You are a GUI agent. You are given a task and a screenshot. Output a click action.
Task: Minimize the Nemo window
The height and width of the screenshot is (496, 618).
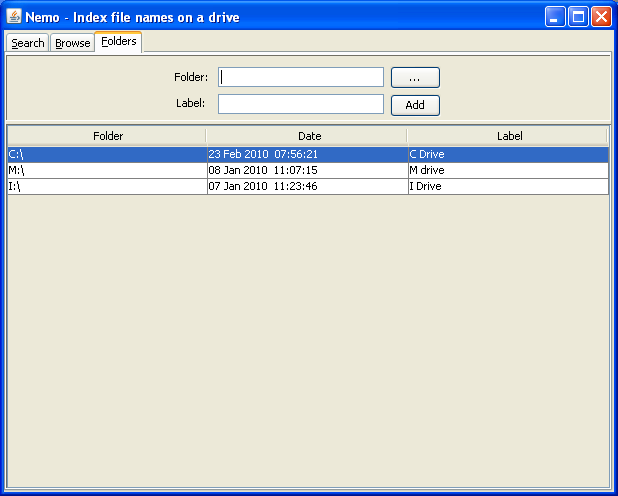click(555, 17)
